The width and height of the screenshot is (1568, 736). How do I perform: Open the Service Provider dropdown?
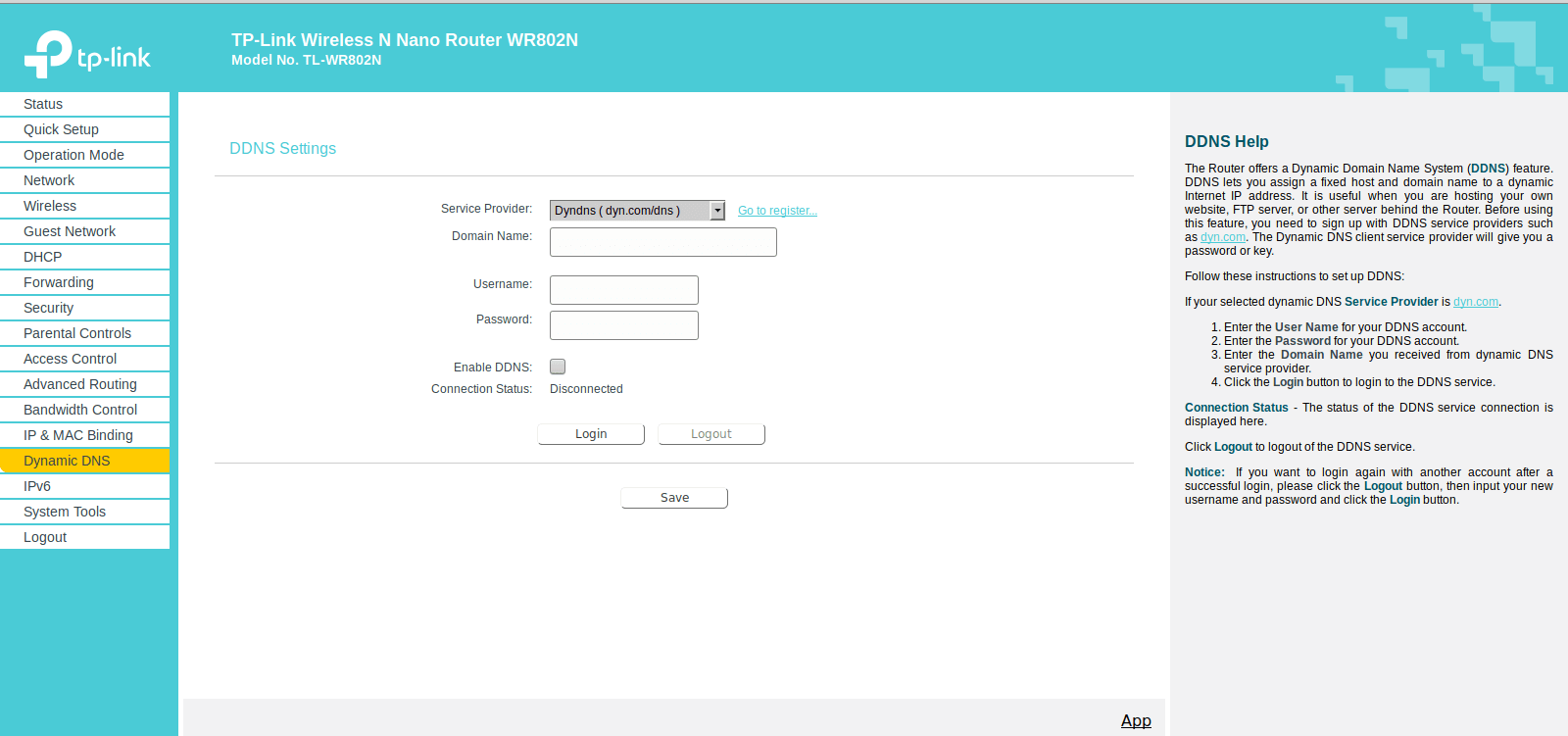637,211
